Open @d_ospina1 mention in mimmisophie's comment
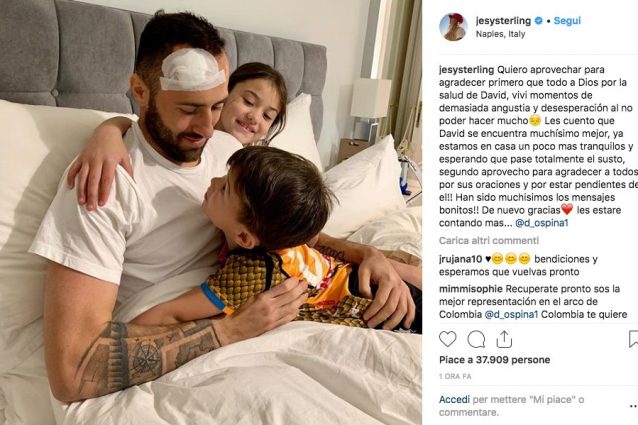 (511, 314)
